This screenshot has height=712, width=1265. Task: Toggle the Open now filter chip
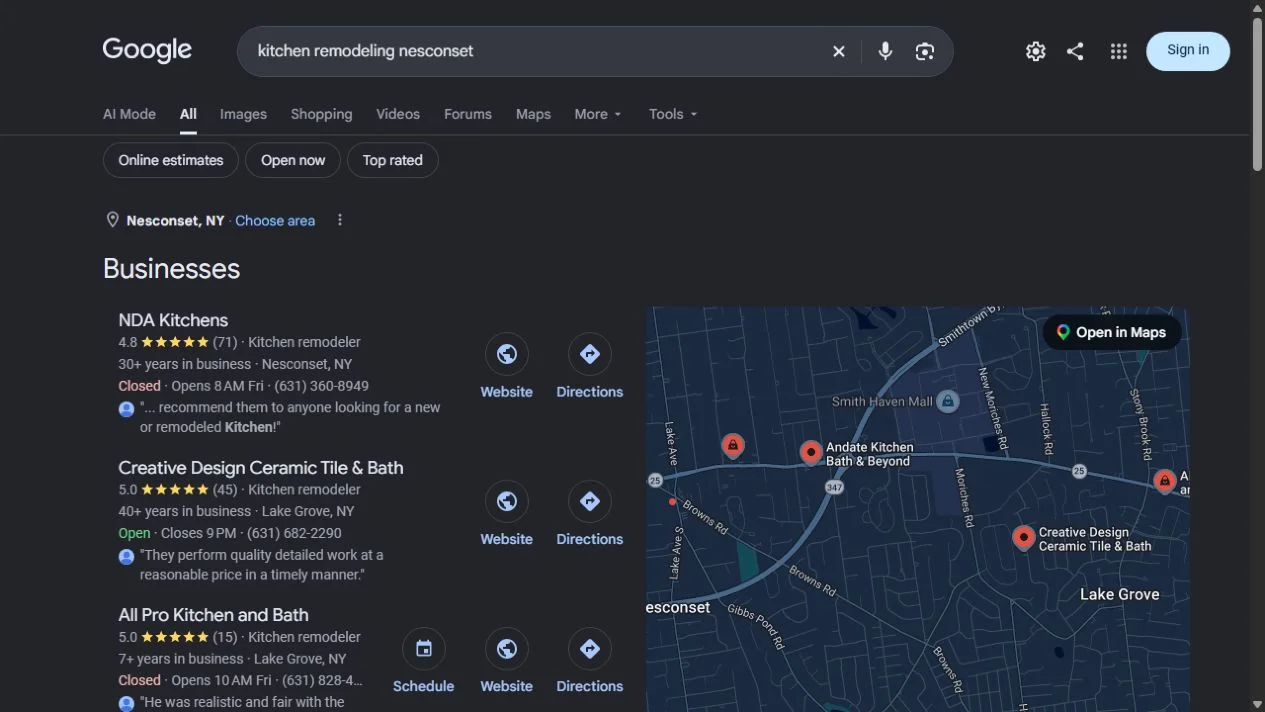(x=293, y=160)
